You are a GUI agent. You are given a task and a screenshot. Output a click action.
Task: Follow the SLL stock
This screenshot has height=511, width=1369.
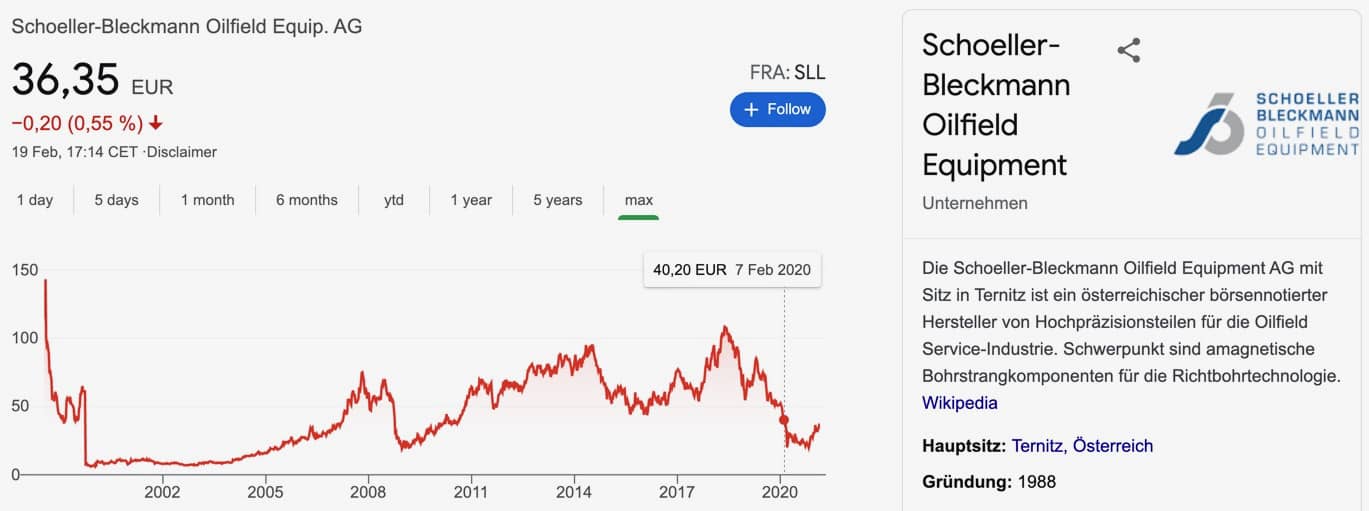[778, 110]
